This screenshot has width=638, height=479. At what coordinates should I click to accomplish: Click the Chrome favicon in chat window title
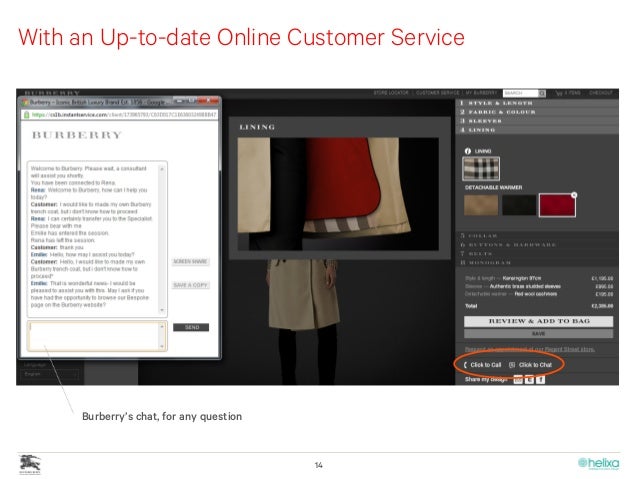25,102
